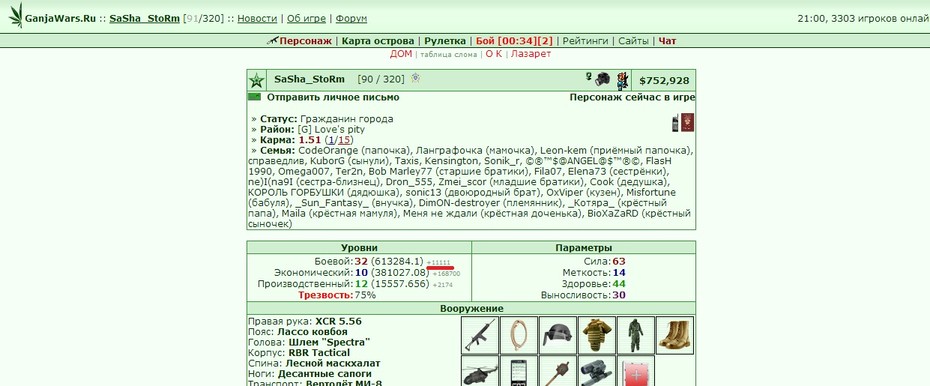
Task: Go to Рулетка in the menu
Action: [445, 41]
